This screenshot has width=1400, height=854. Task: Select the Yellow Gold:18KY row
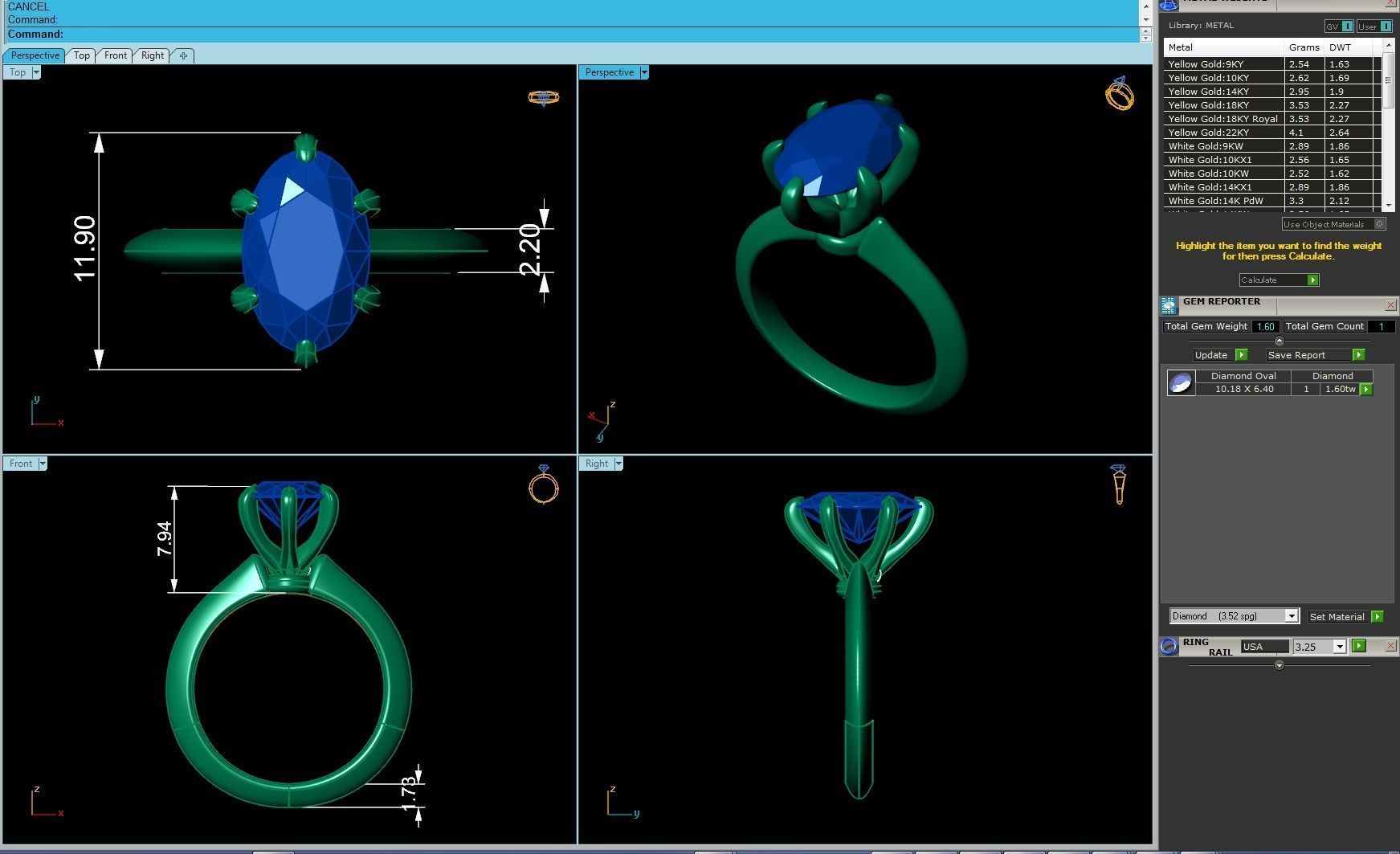click(x=1273, y=105)
